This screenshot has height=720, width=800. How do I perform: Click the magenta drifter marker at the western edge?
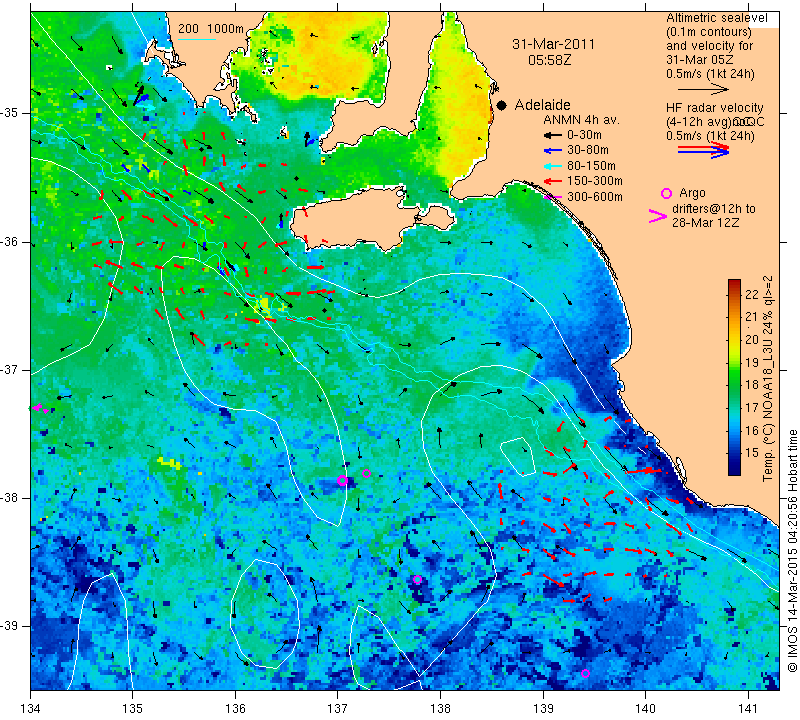39,408
